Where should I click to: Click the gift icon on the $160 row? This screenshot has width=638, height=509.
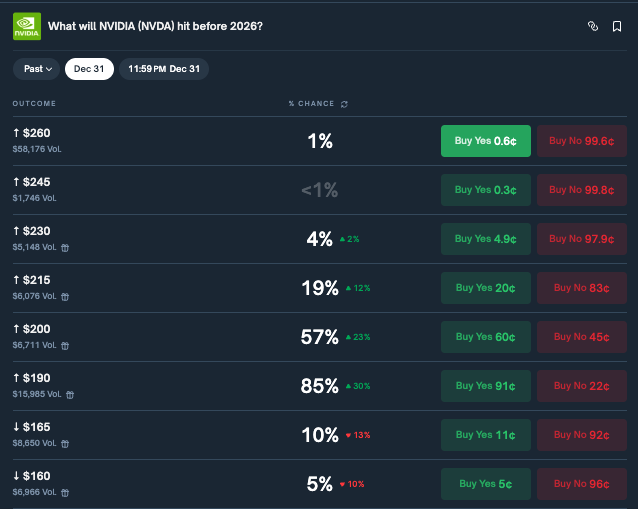point(65,492)
